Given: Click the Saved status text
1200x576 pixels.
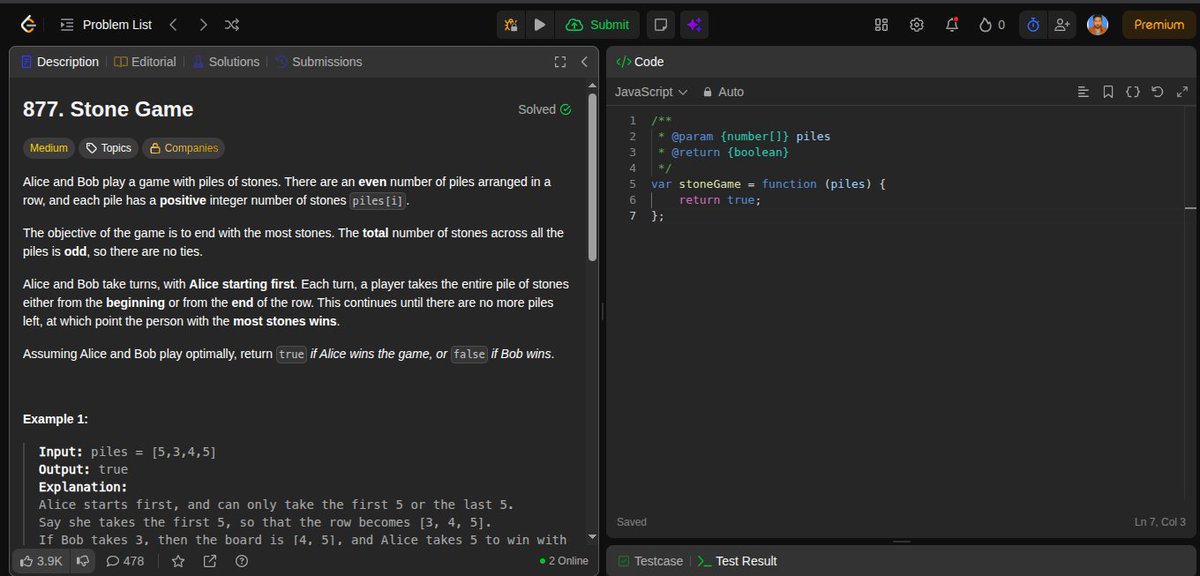Looking at the screenshot, I should (632, 522).
